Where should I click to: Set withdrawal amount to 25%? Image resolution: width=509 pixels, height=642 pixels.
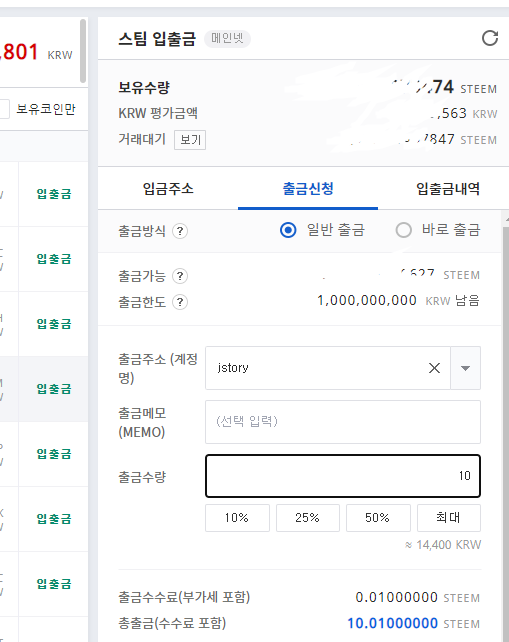[x=308, y=518]
